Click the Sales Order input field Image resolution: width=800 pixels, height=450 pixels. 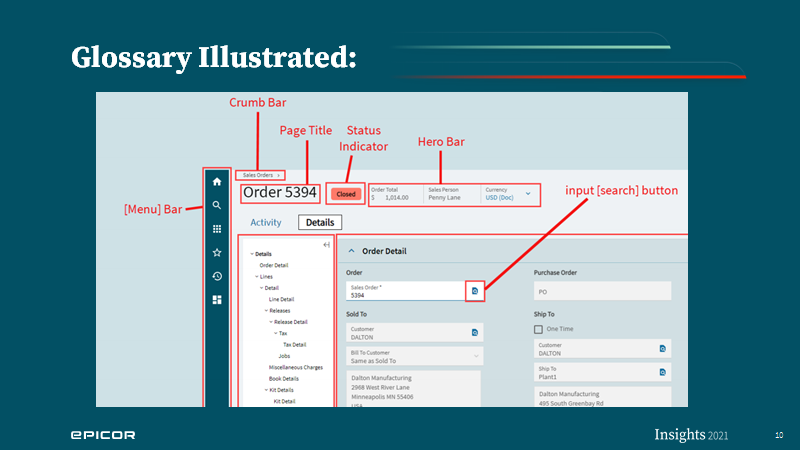[406, 291]
